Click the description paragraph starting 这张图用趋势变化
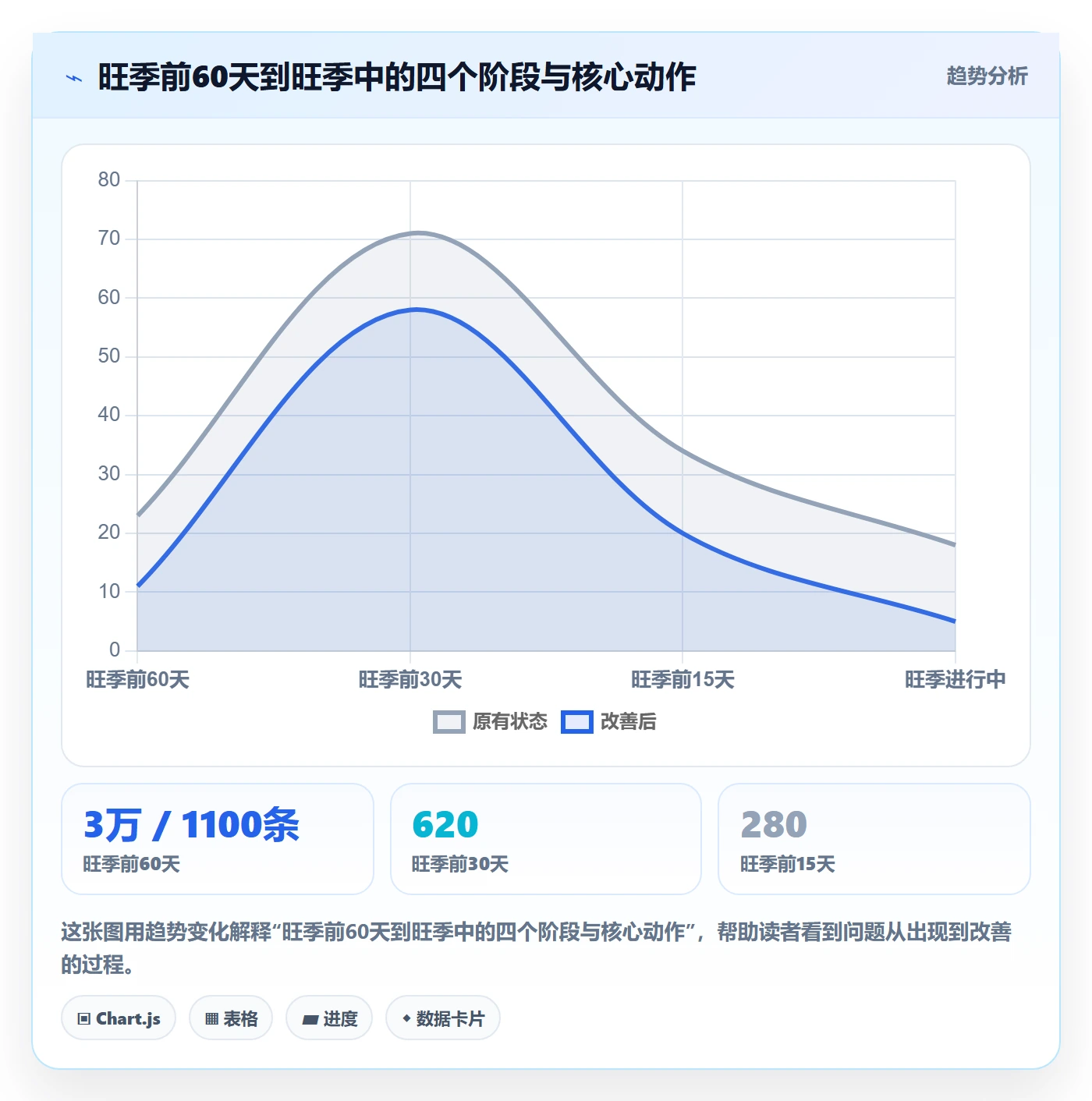The height and width of the screenshot is (1101, 1092). click(537, 947)
